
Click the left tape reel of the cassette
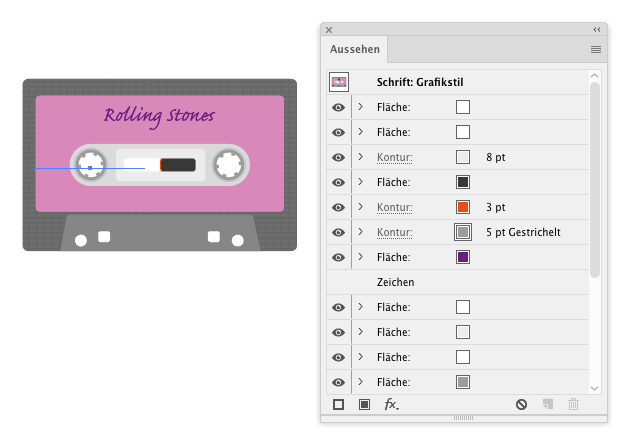[91, 165]
